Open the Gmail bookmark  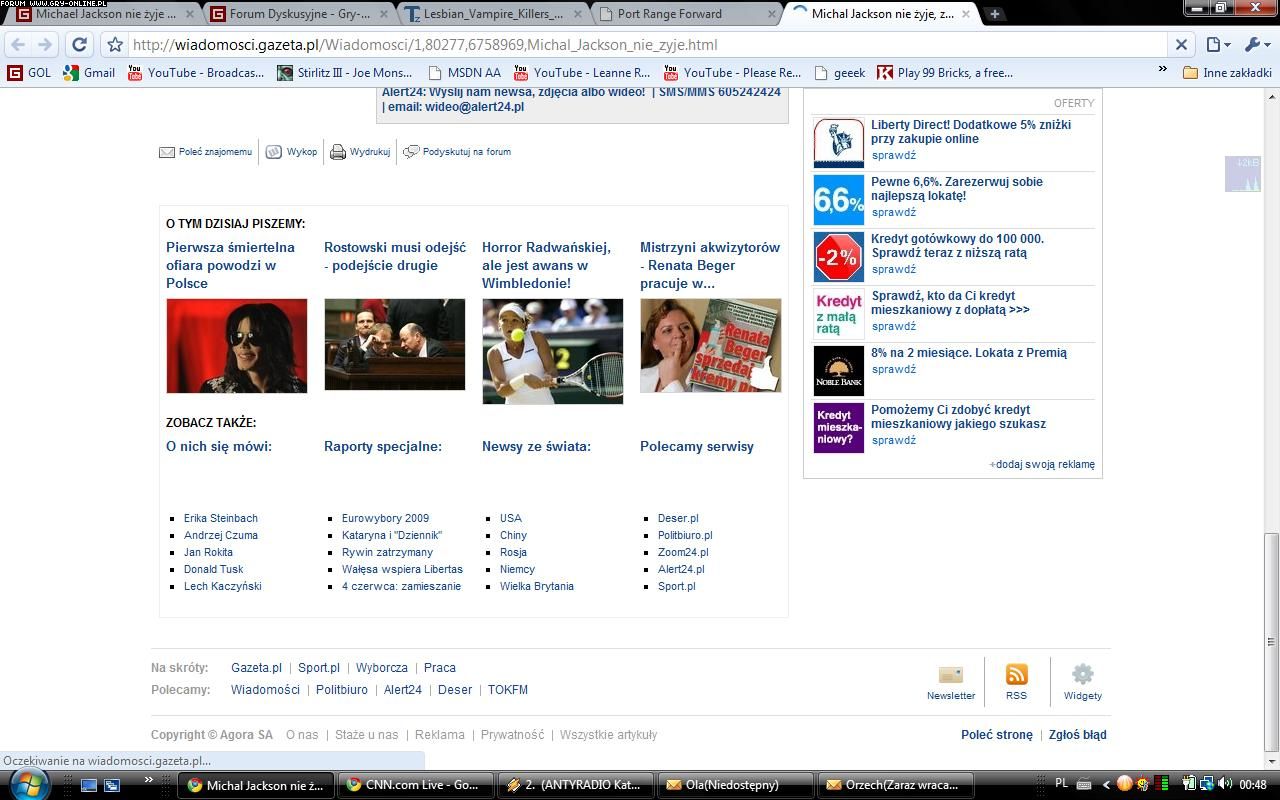89,73
